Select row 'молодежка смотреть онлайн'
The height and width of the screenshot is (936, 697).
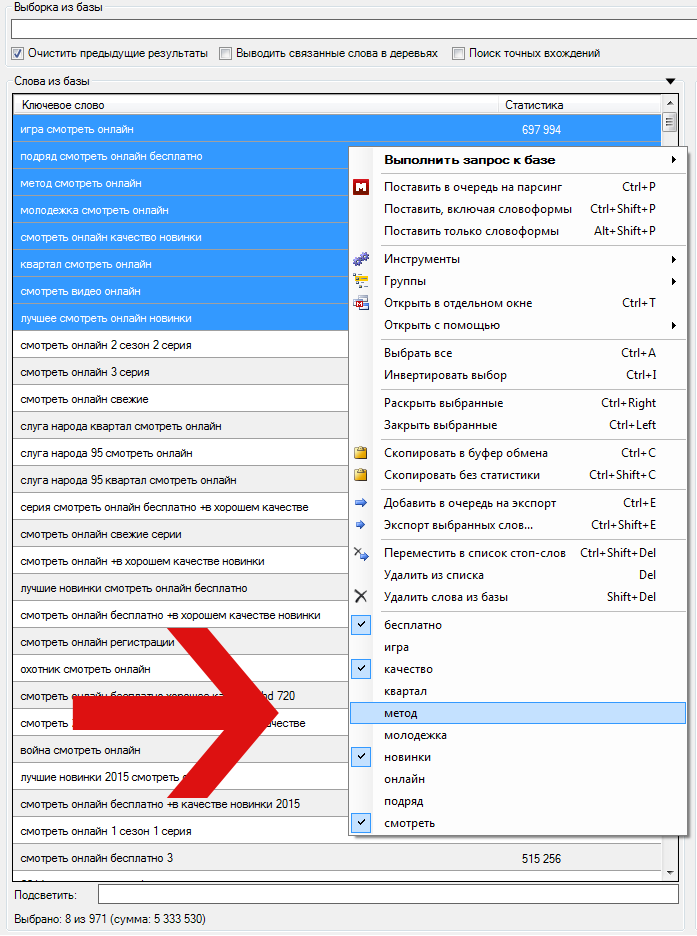181,210
